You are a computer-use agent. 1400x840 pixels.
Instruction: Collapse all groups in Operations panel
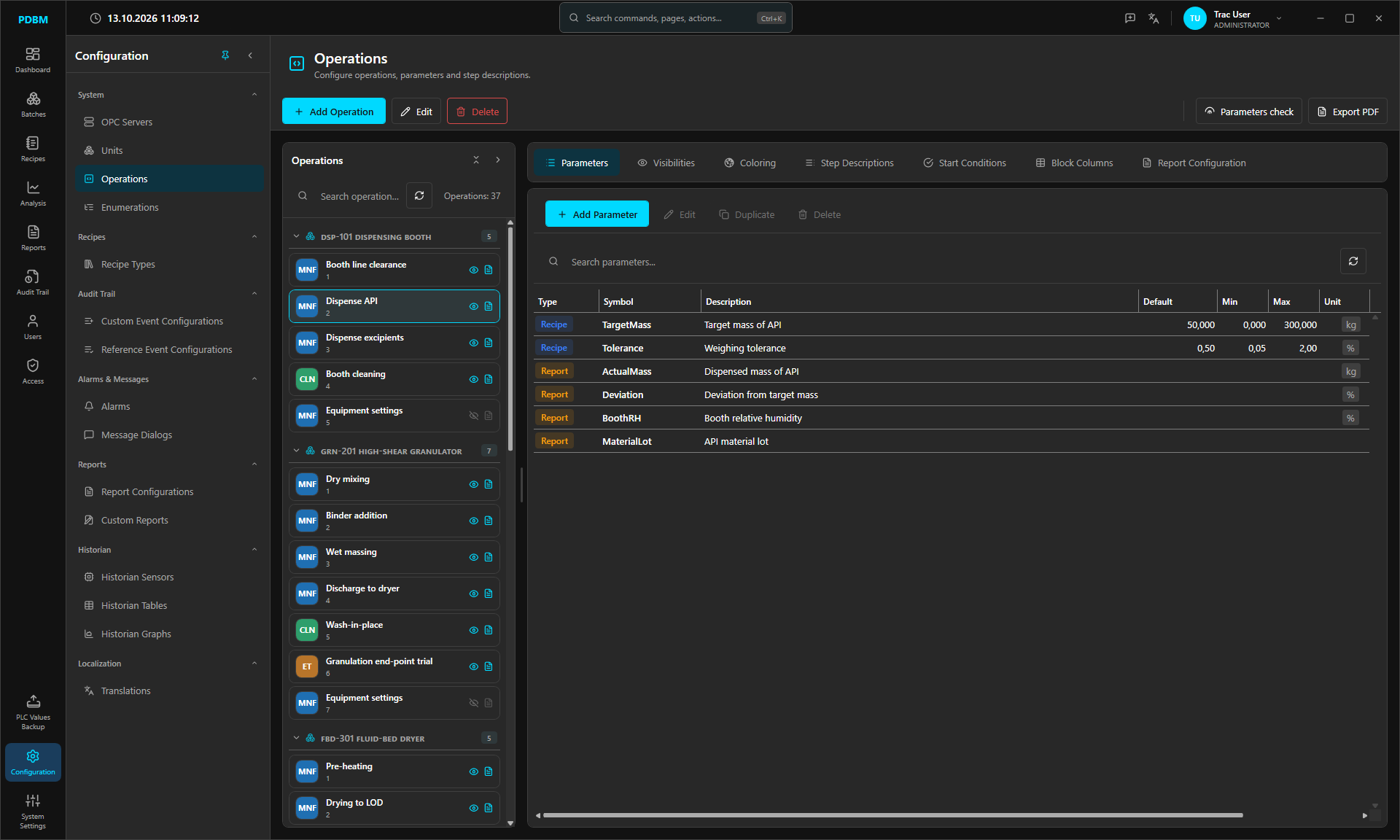476,160
